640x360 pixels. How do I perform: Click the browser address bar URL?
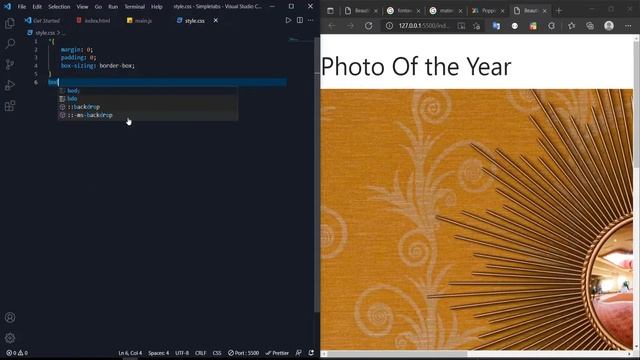[424, 26]
